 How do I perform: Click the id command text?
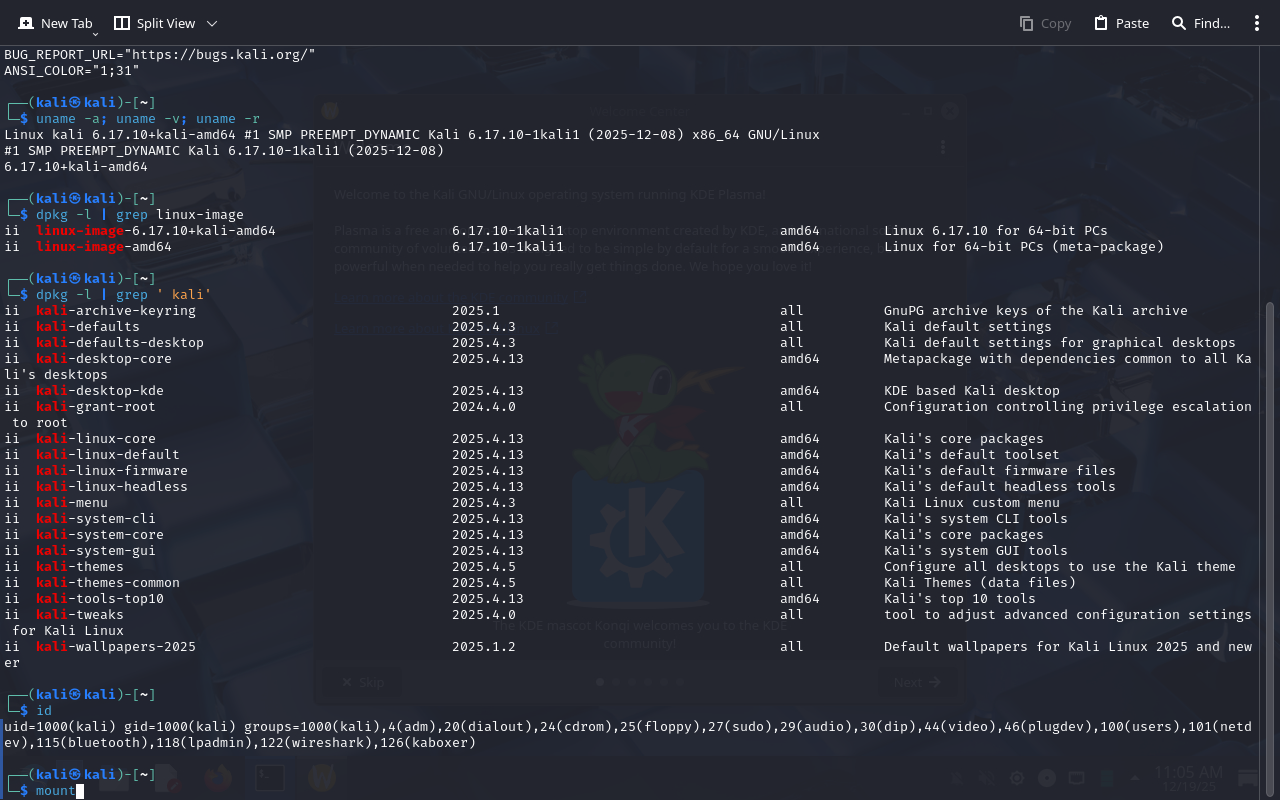[x=44, y=711]
